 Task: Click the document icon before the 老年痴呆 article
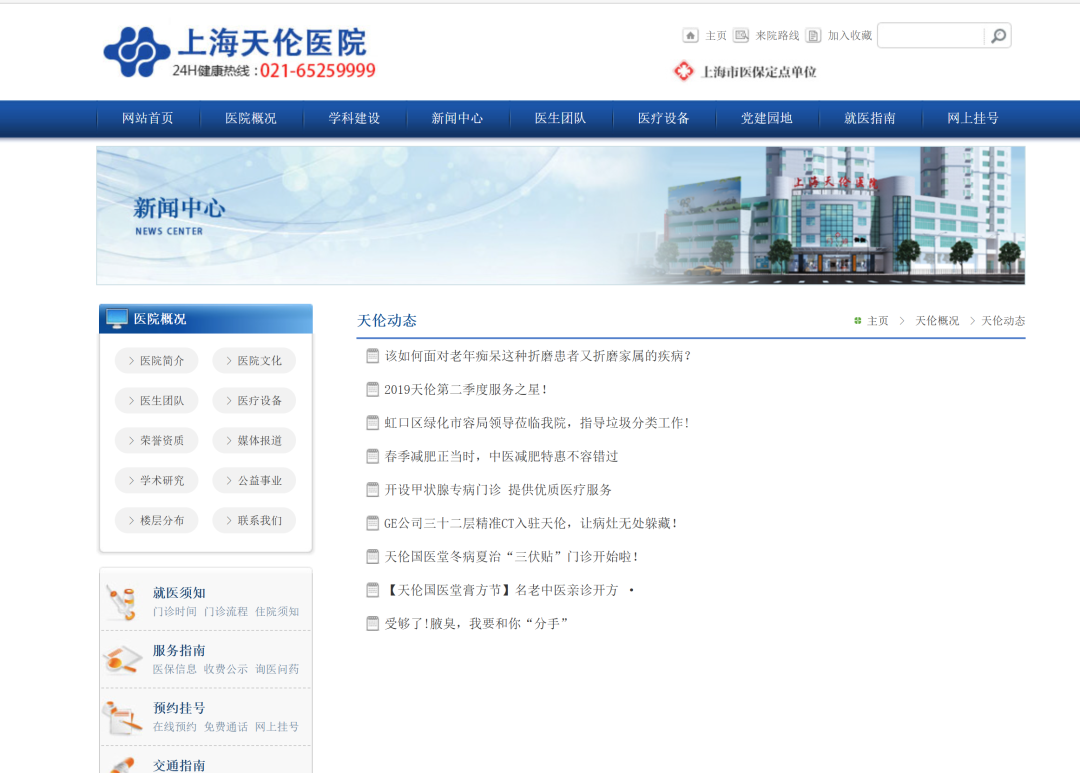pos(371,356)
